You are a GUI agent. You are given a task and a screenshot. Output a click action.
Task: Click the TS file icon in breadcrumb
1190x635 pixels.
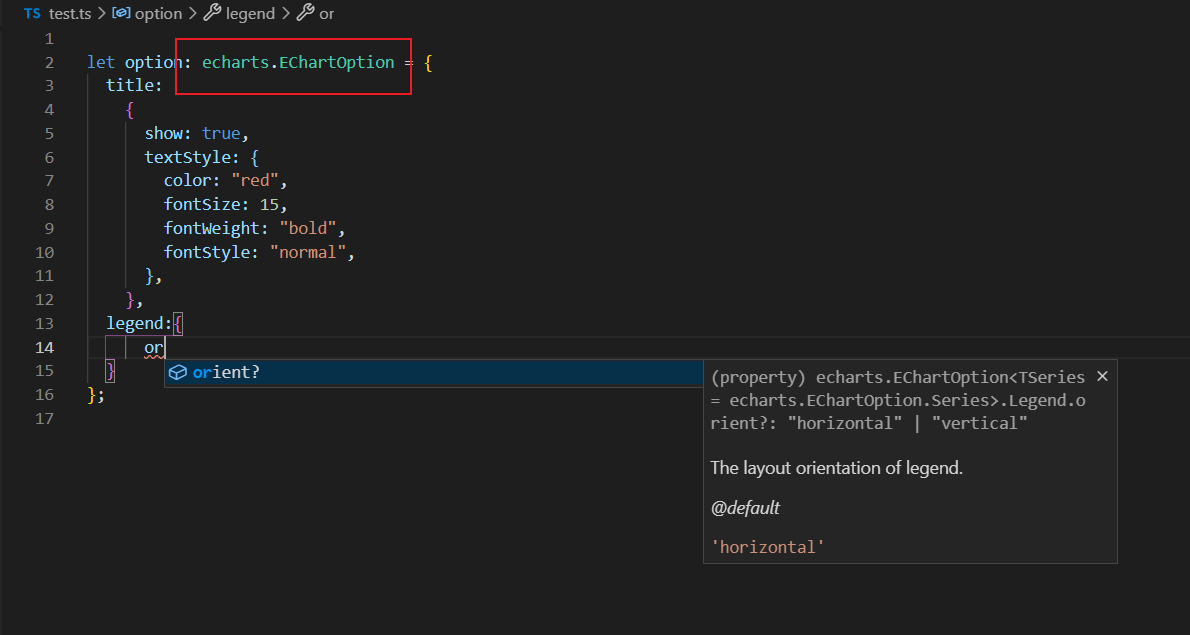(x=32, y=14)
